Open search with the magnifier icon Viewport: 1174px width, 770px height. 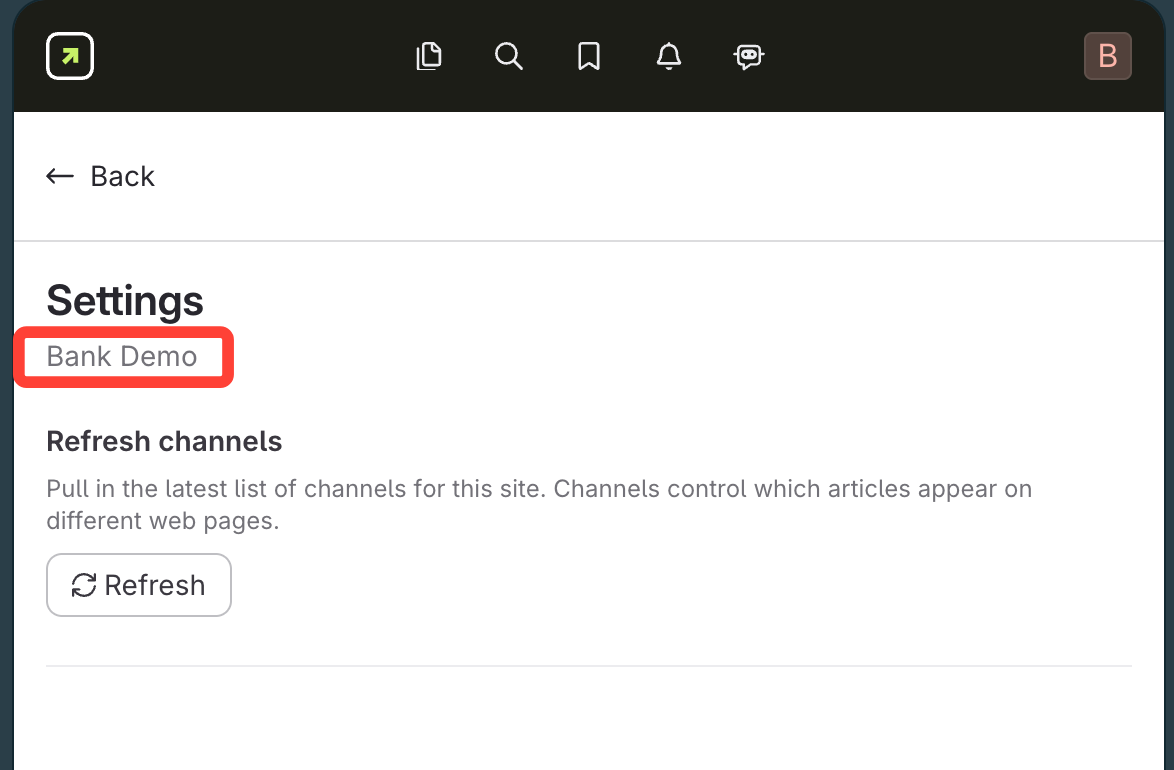[509, 56]
